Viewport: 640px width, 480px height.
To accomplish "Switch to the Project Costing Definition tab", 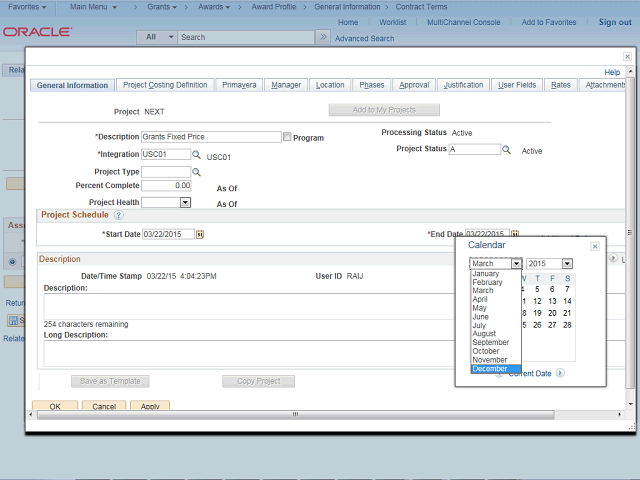I will [164, 85].
